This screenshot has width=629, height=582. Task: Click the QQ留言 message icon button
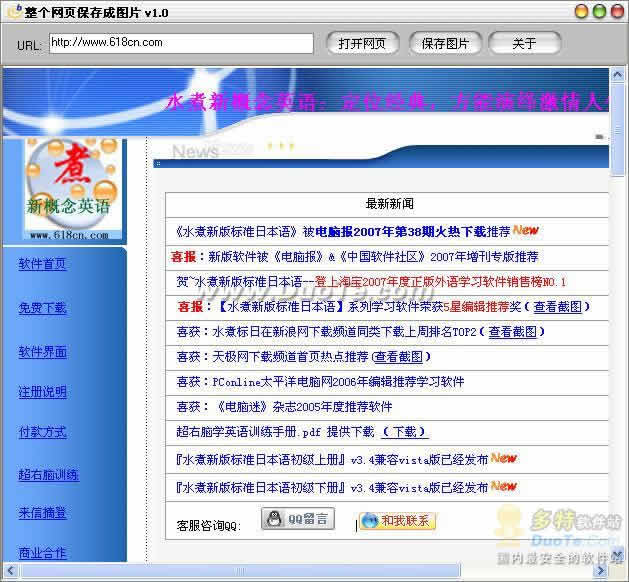tap(298, 520)
